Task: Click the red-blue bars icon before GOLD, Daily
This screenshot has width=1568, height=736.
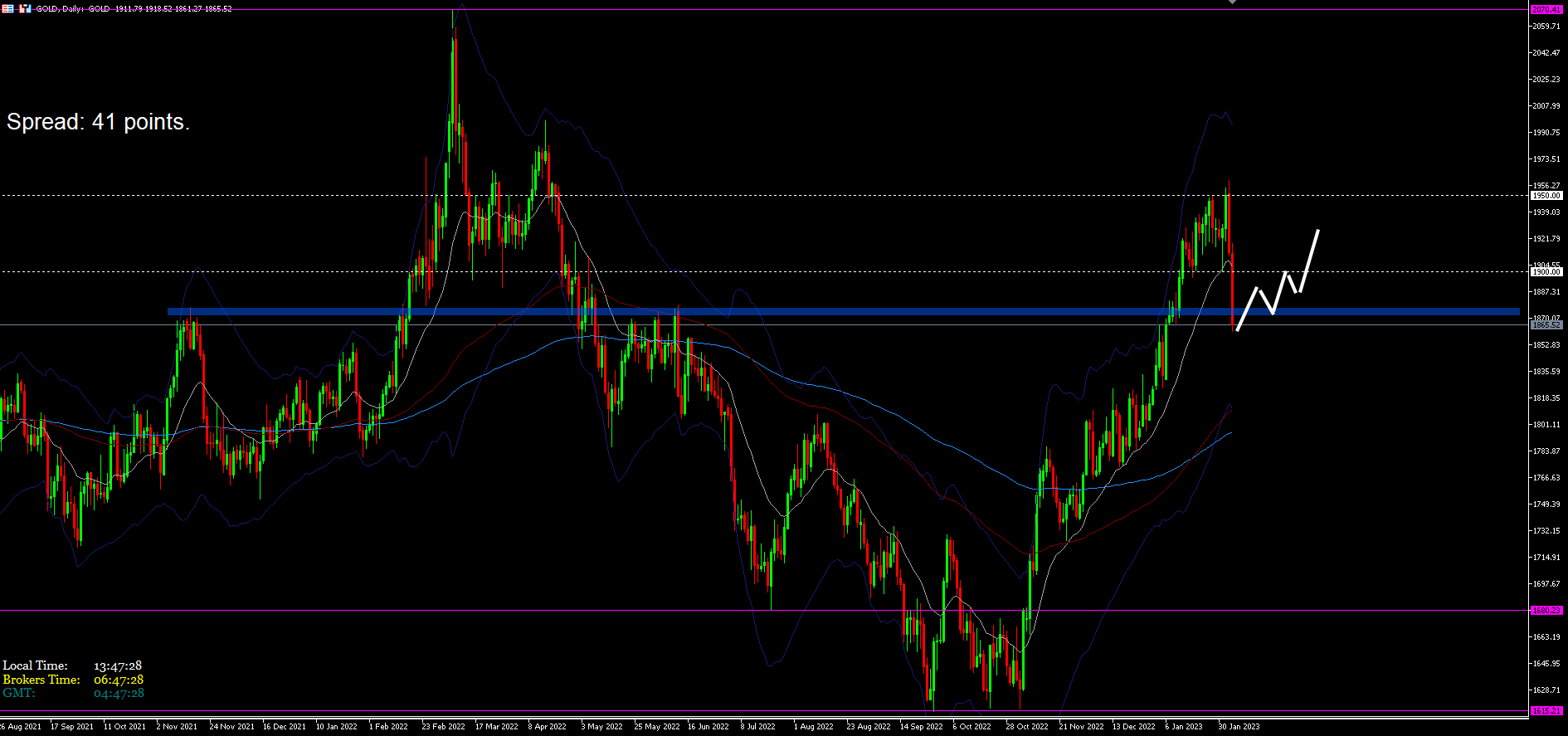Action: (25, 8)
